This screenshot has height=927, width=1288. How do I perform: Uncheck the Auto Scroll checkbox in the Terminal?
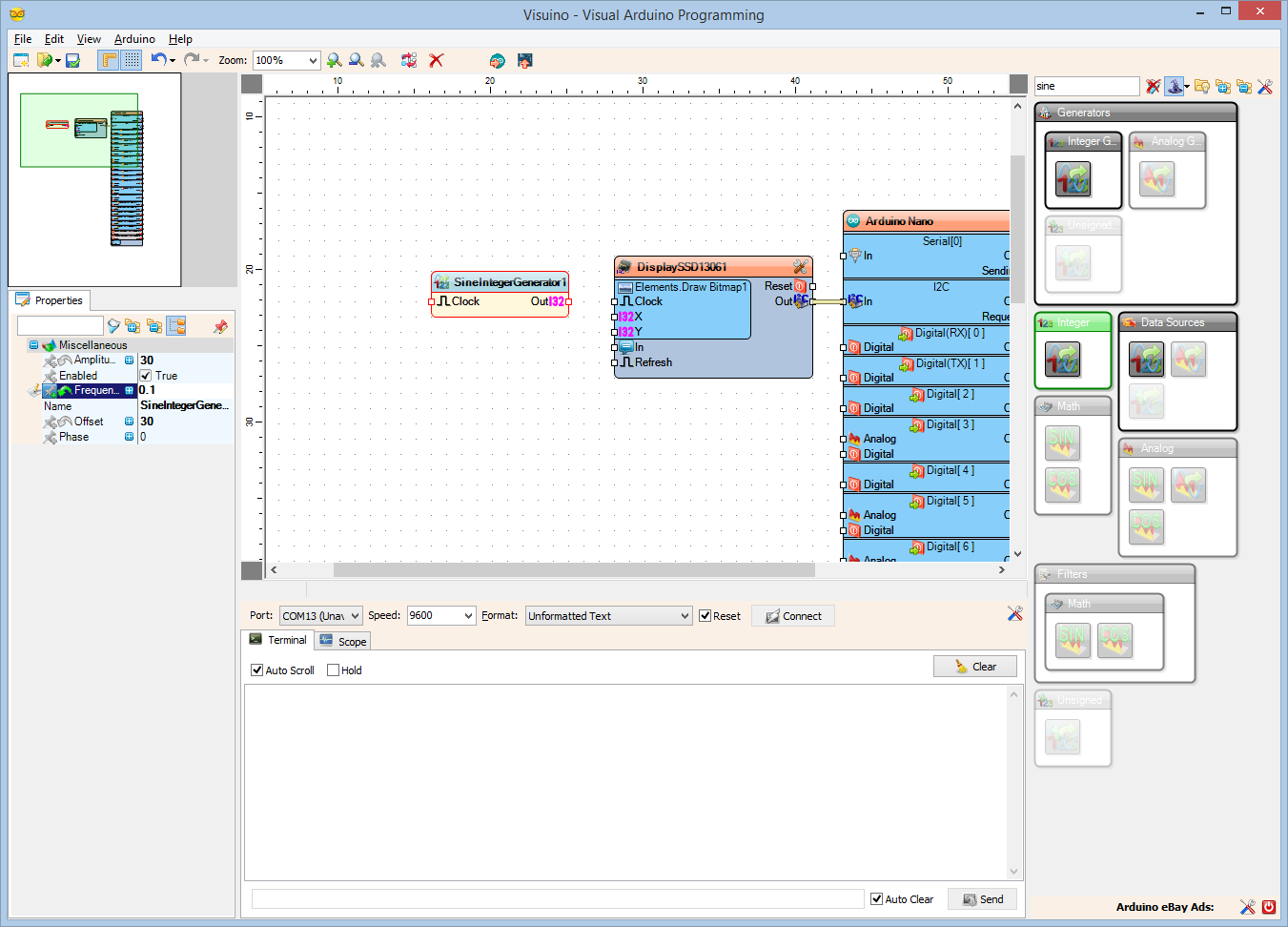coord(256,669)
